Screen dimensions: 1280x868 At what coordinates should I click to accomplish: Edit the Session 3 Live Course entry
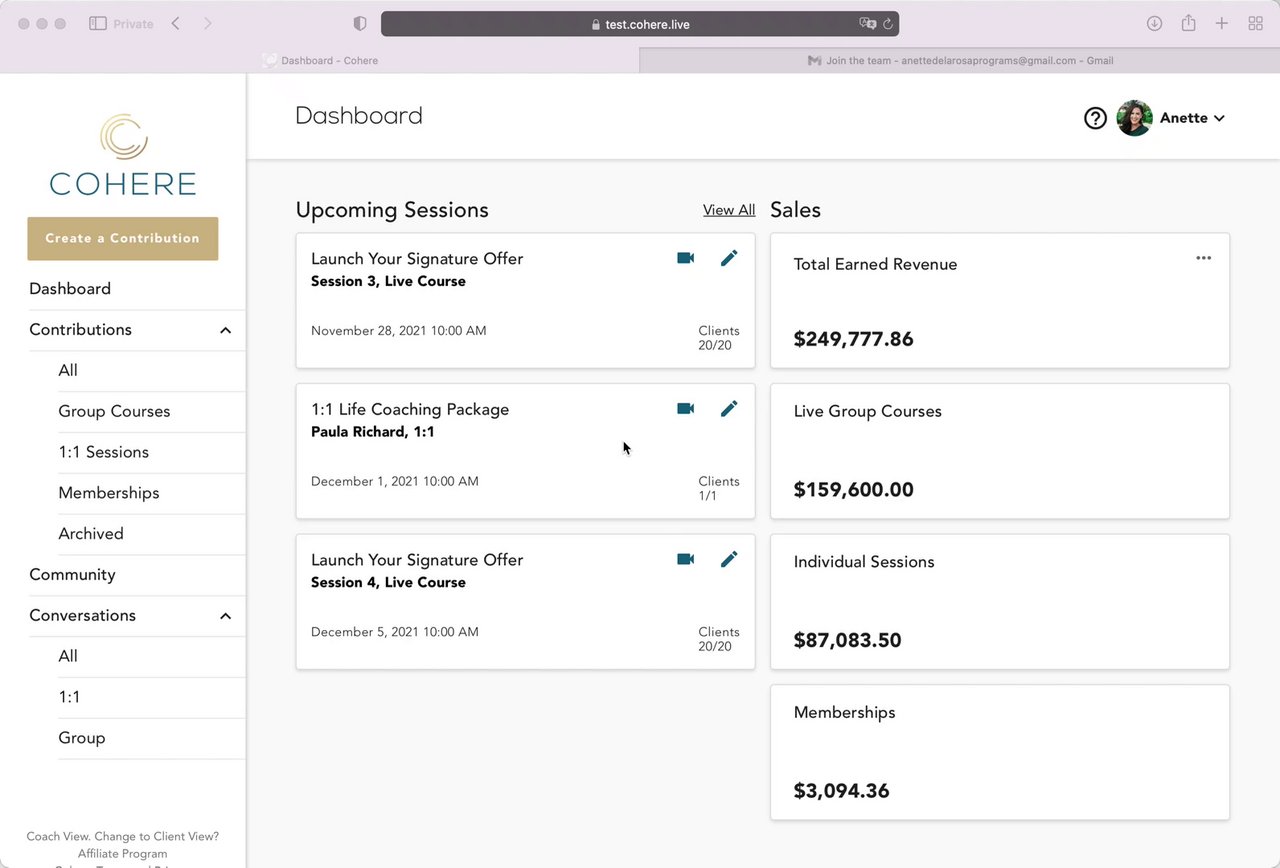coord(729,258)
